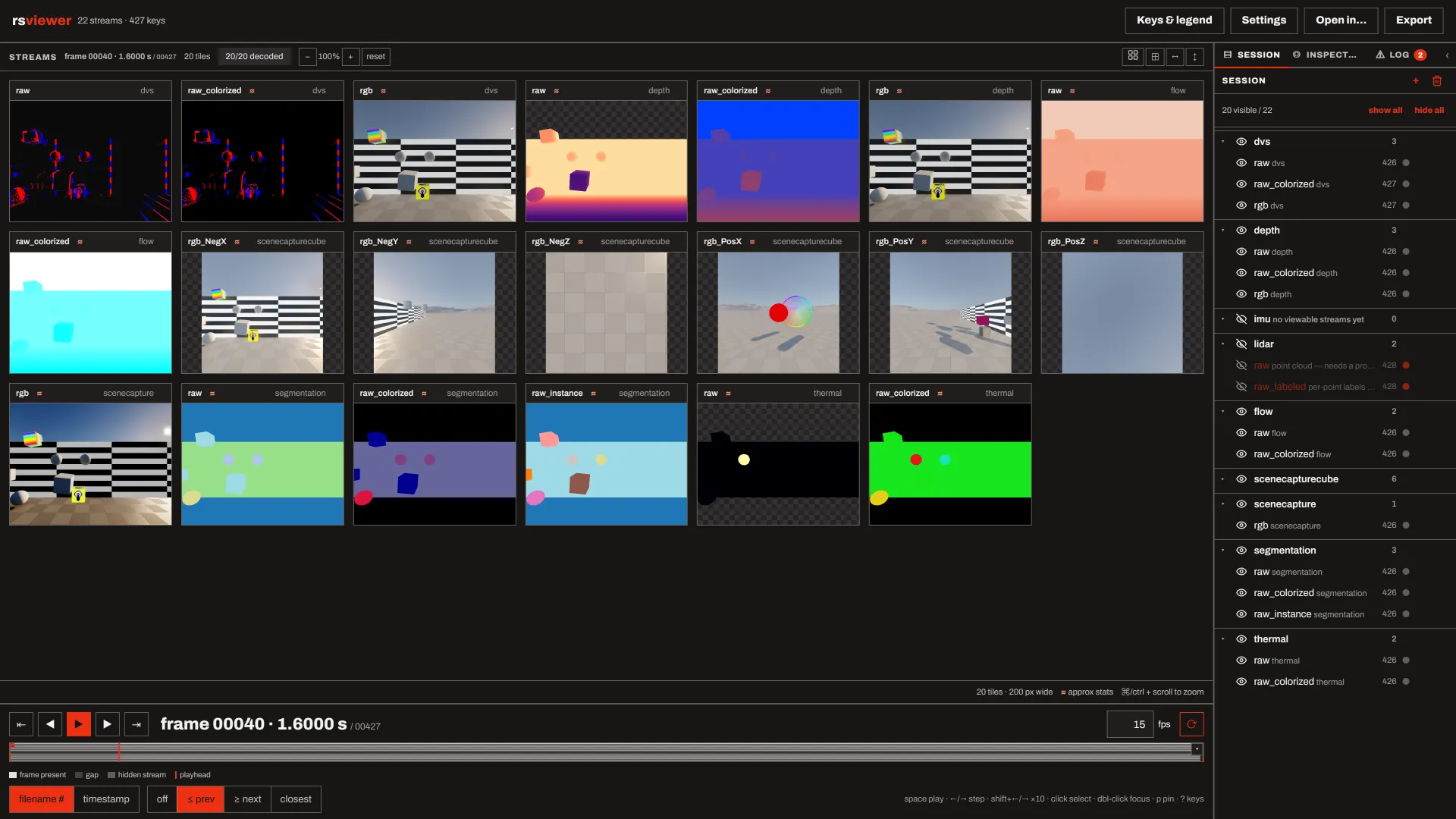
Task: Expand the scenecapturecube group
Action: coord(1223,479)
